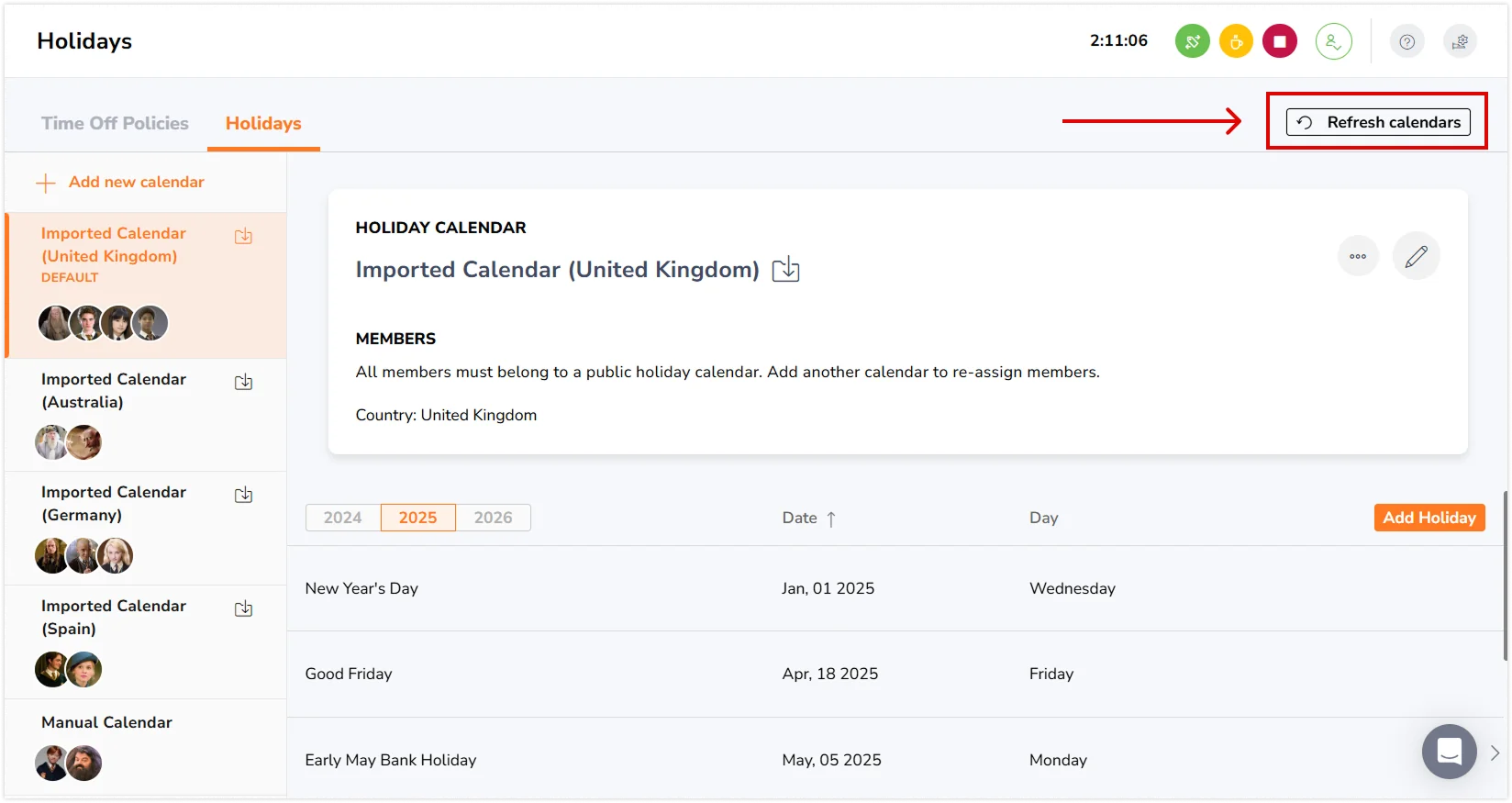
Task: Click the Add Holiday button
Action: (x=1429, y=518)
